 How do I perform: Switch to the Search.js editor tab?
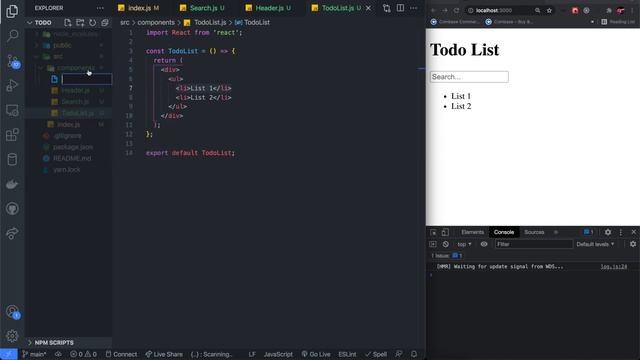pos(203,8)
